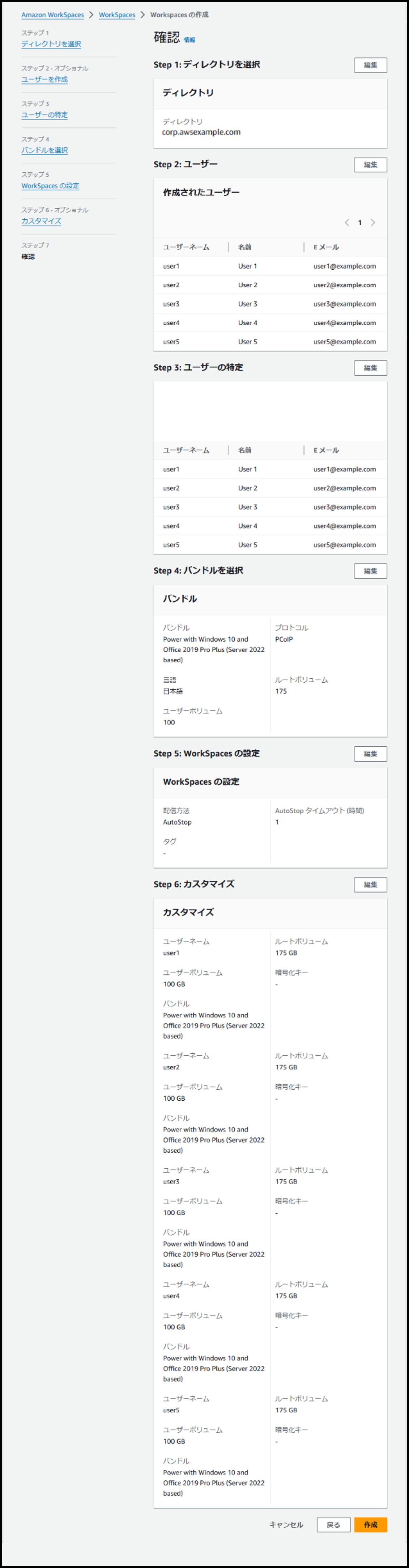
Task: Select user4 username in Step 6 カスタマイズ
Action: click(x=171, y=1296)
